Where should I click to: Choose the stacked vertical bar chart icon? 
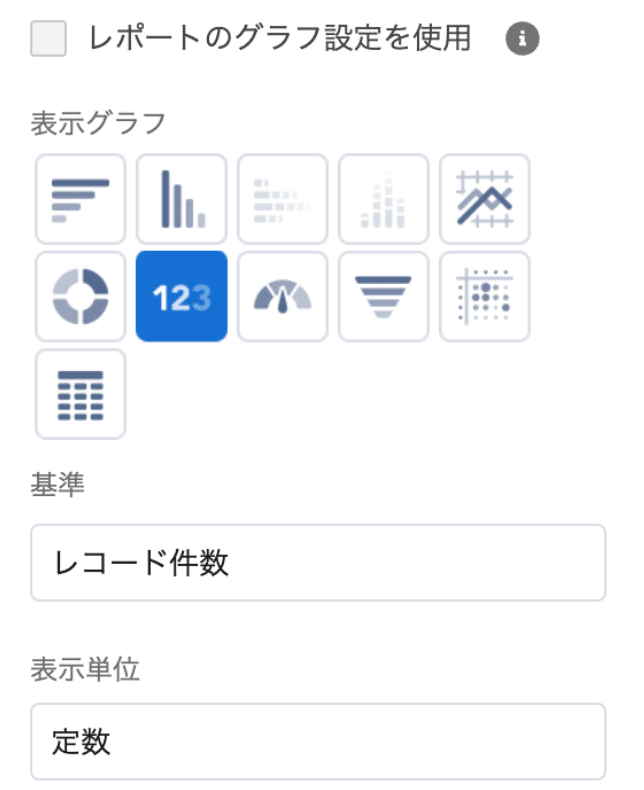383,199
